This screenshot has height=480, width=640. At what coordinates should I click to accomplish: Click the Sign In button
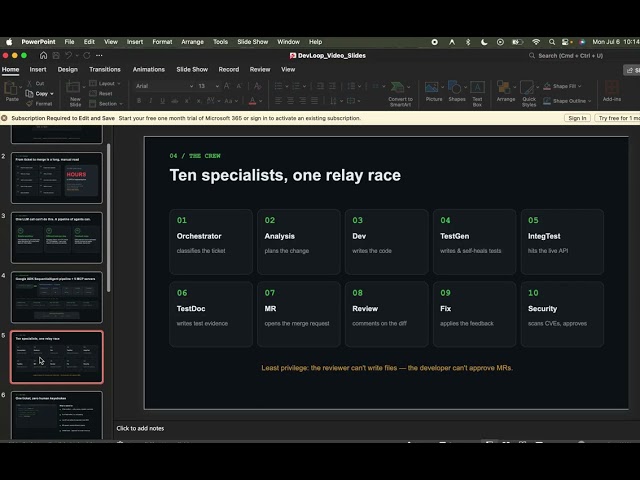click(577, 118)
